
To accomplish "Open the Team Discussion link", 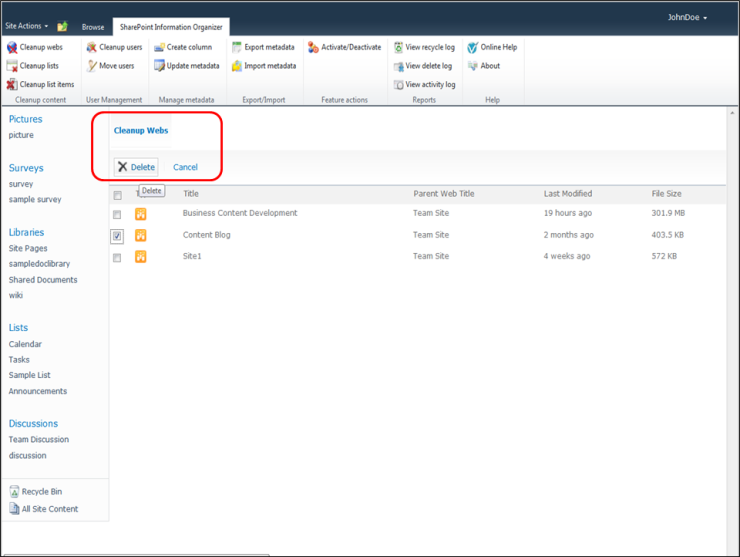I will (39, 439).
